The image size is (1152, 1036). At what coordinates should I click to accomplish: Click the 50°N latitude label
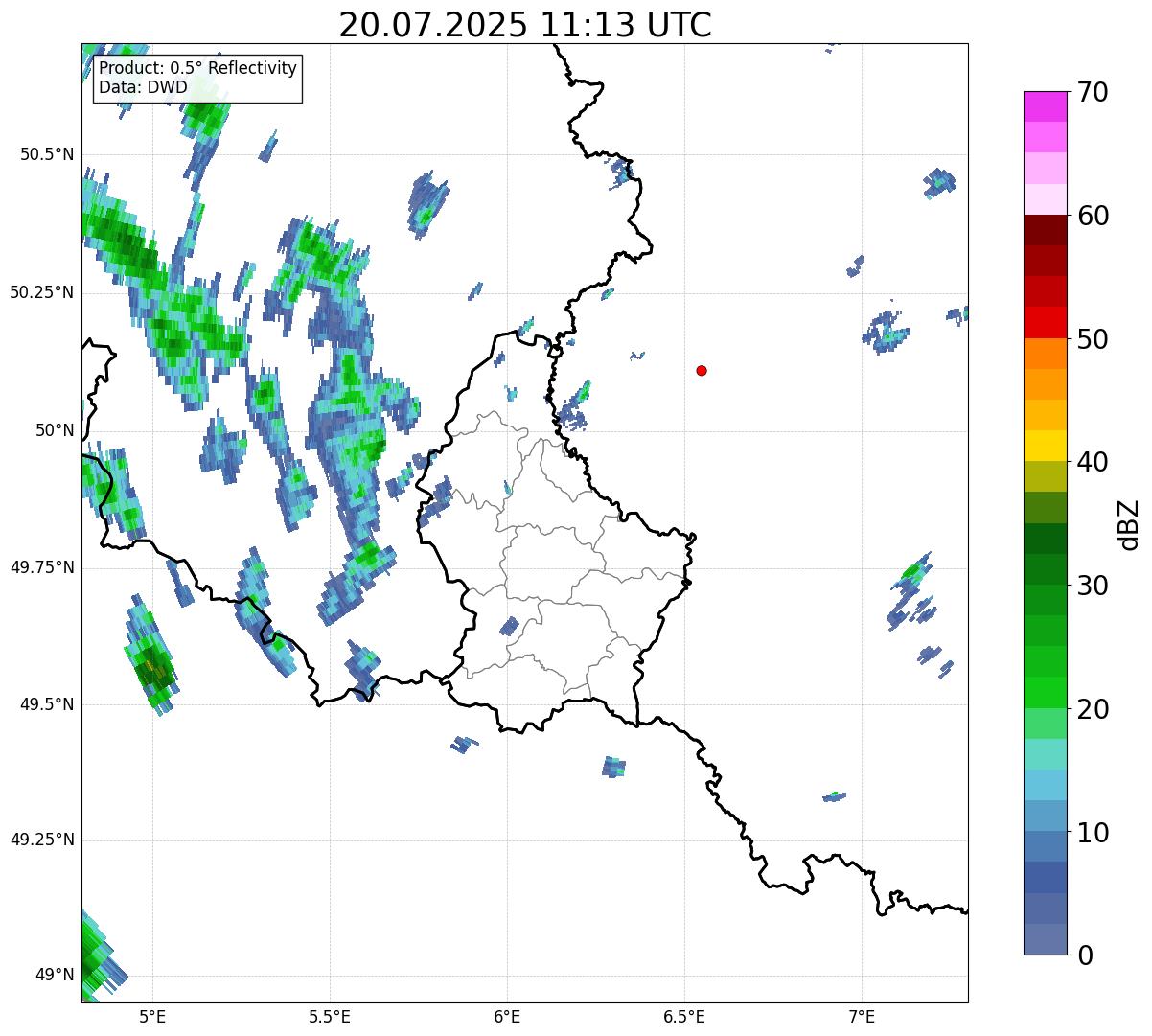click(x=55, y=430)
